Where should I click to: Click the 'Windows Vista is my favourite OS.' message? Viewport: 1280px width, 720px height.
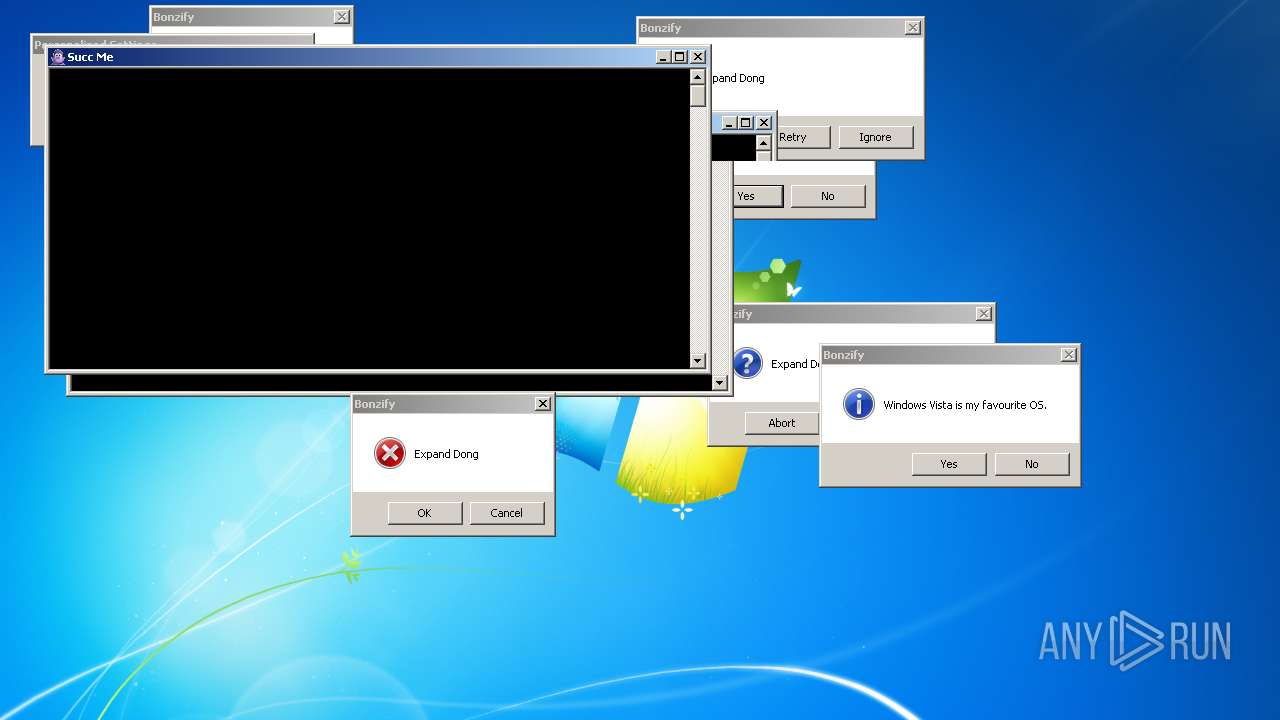965,405
